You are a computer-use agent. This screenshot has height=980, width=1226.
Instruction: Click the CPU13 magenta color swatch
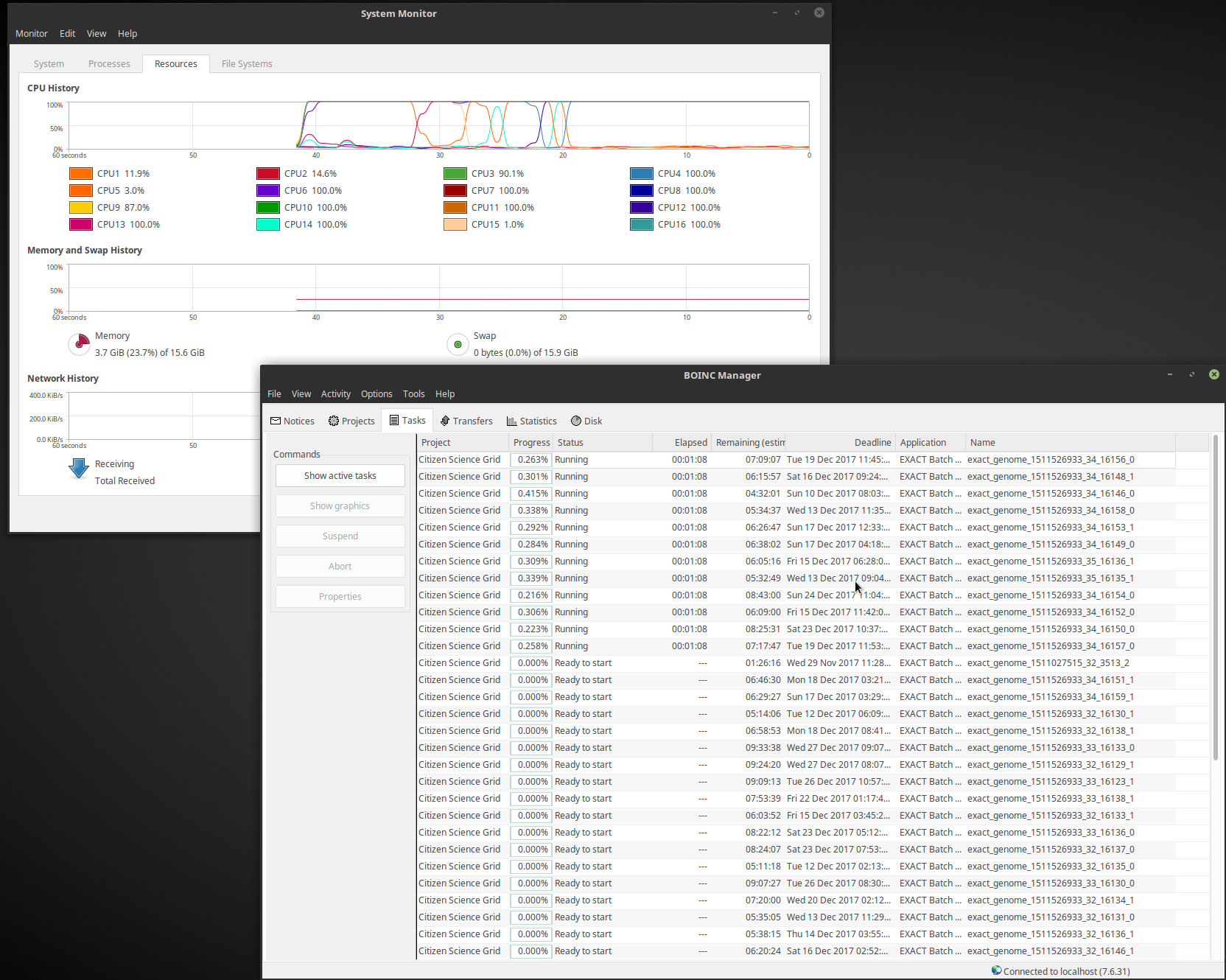point(81,225)
